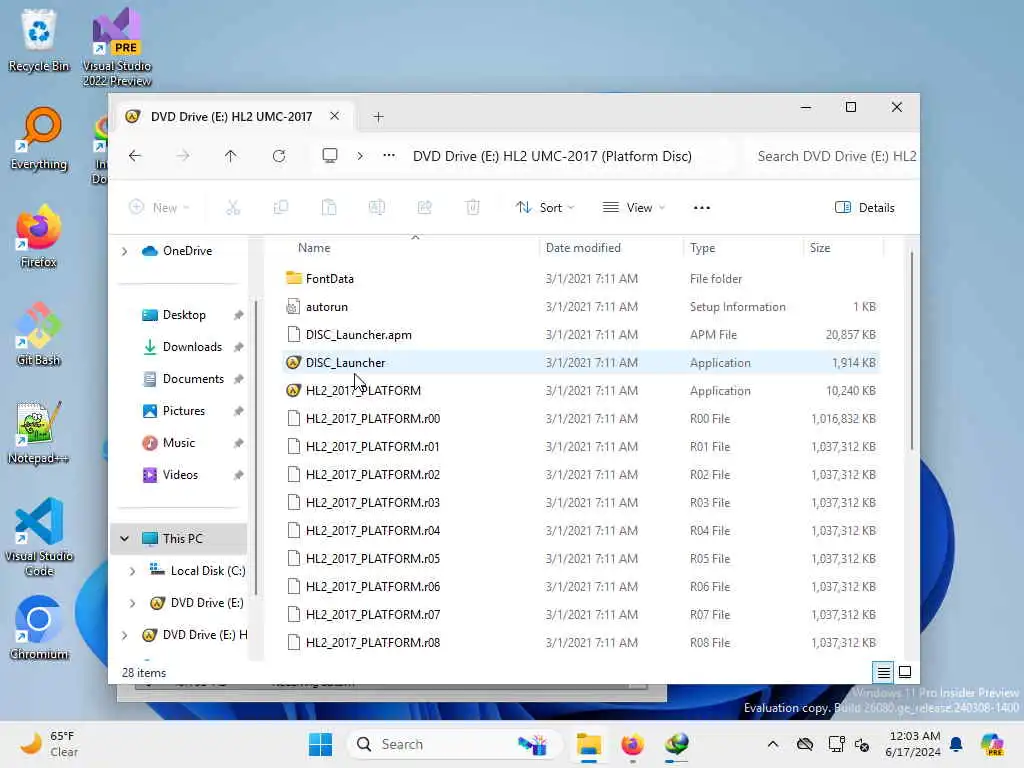Click the Search DVD Drive input field
The image size is (1024, 768).
(x=836, y=156)
